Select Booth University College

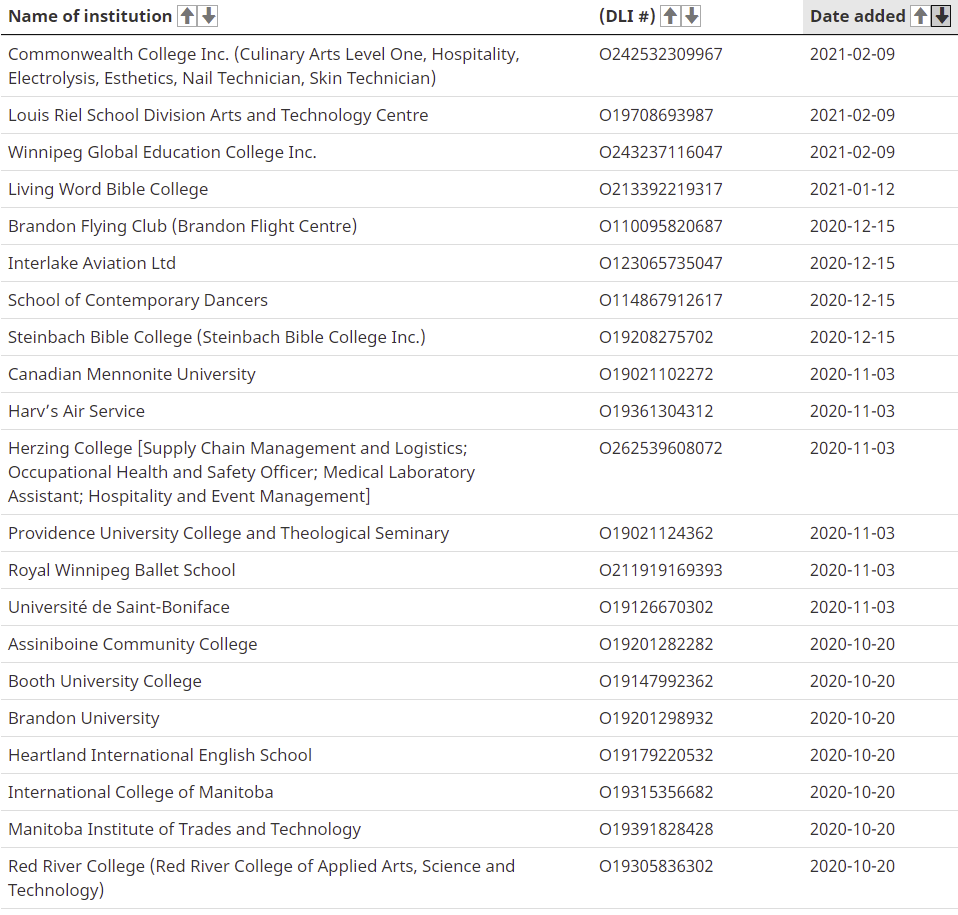[x=104, y=681]
